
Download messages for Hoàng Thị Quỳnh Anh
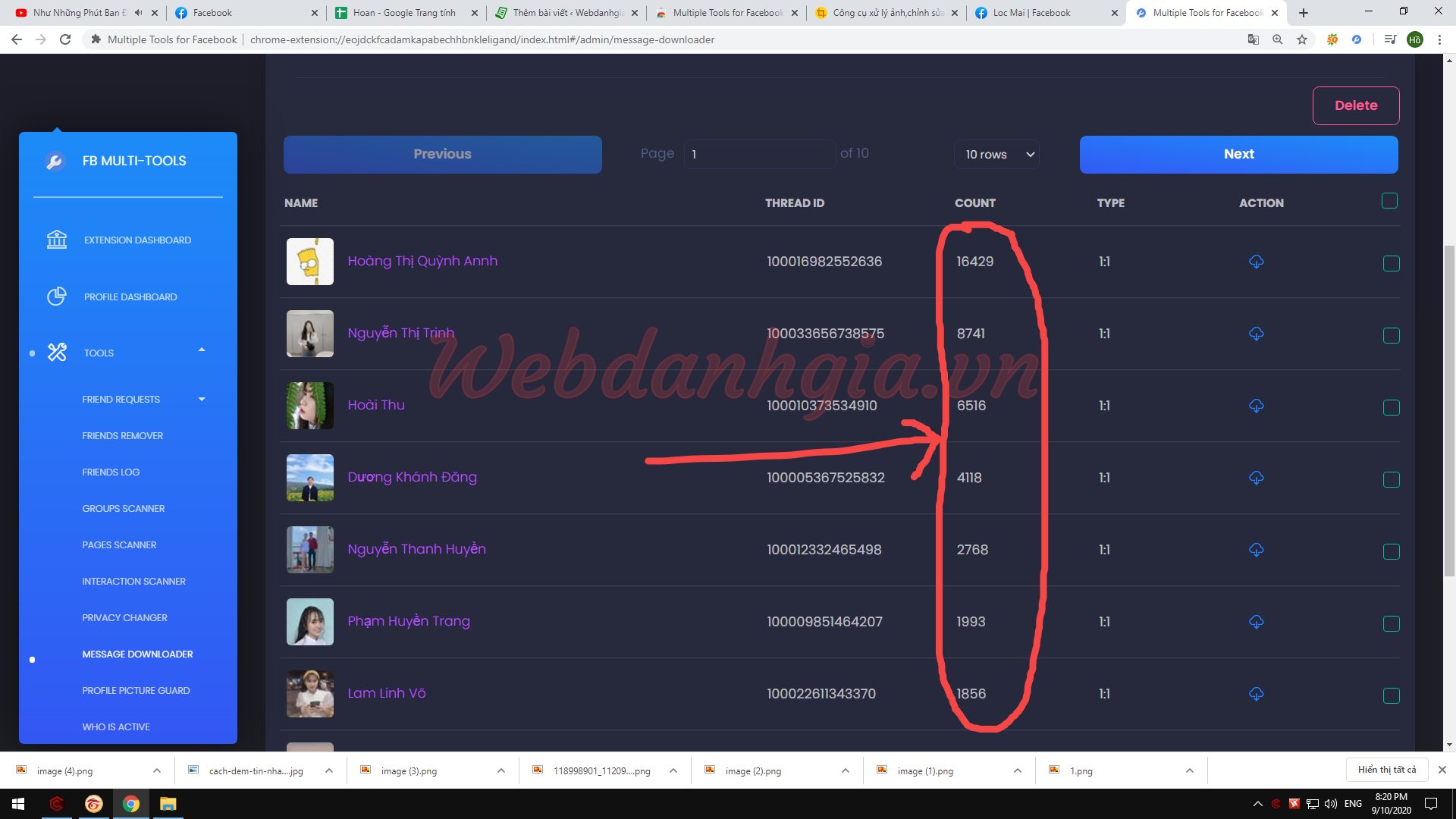point(1255,263)
